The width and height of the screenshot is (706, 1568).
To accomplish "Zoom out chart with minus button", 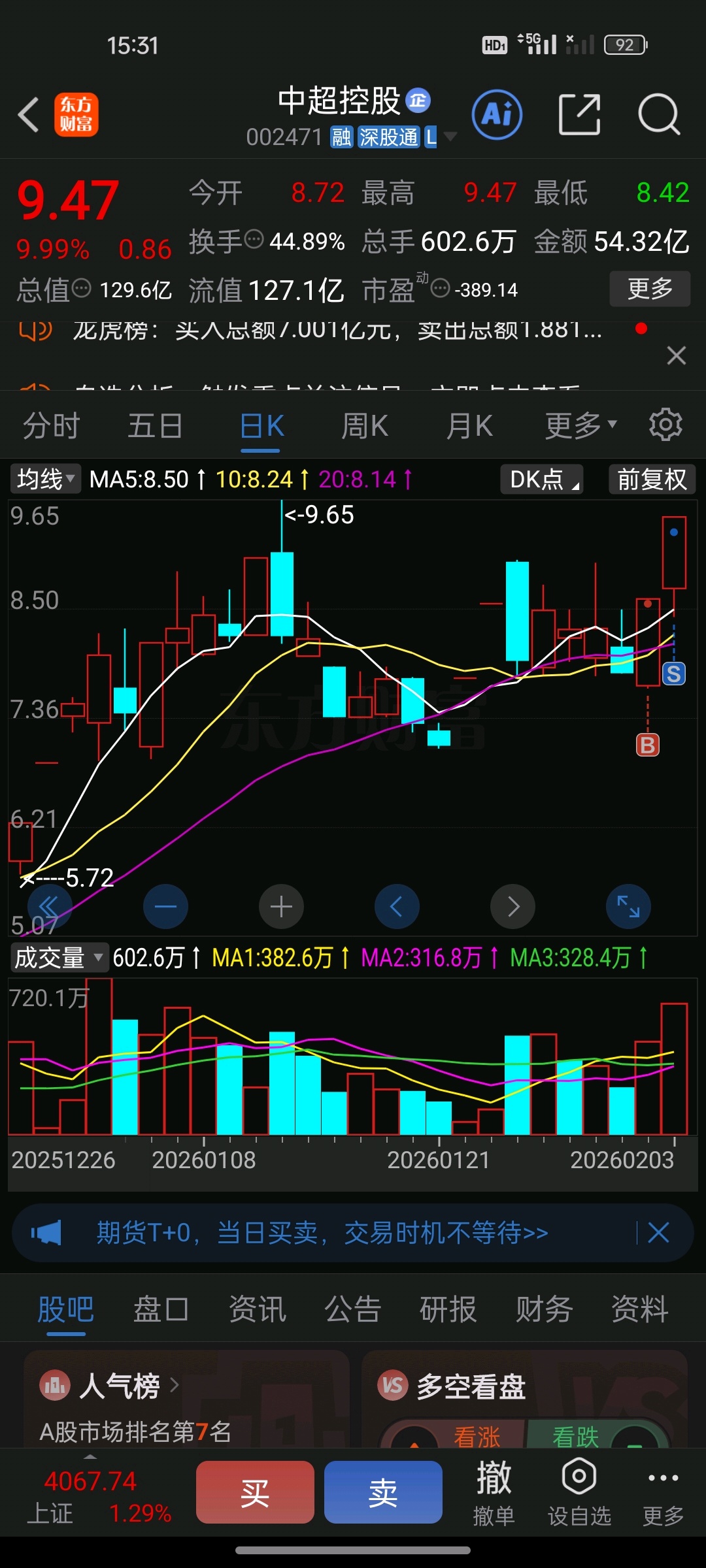I will click(165, 906).
